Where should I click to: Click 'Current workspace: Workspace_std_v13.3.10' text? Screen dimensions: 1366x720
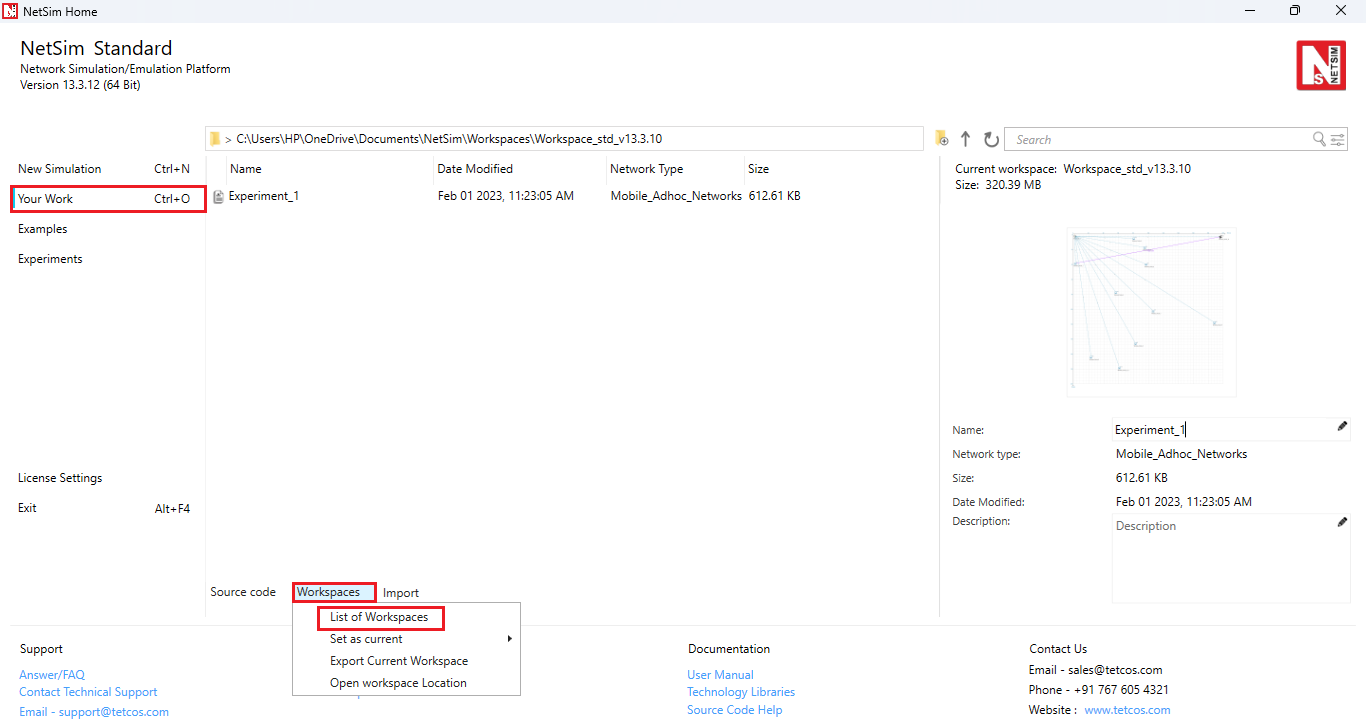coord(1073,169)
